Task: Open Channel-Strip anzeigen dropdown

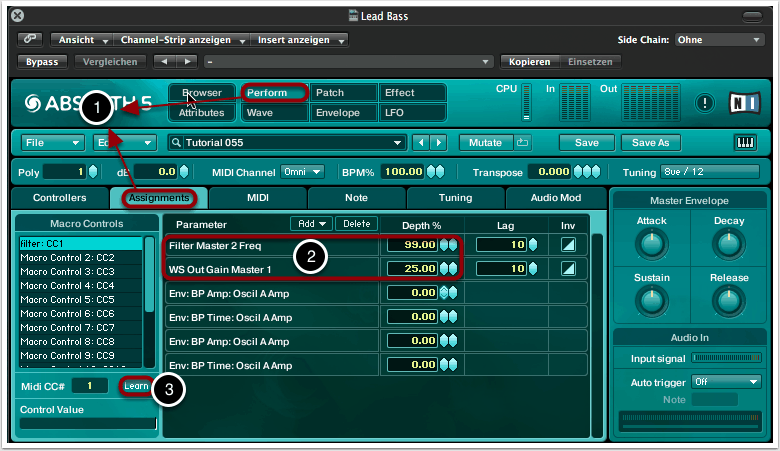Action: pyautogui.click(x=182, y=39)
